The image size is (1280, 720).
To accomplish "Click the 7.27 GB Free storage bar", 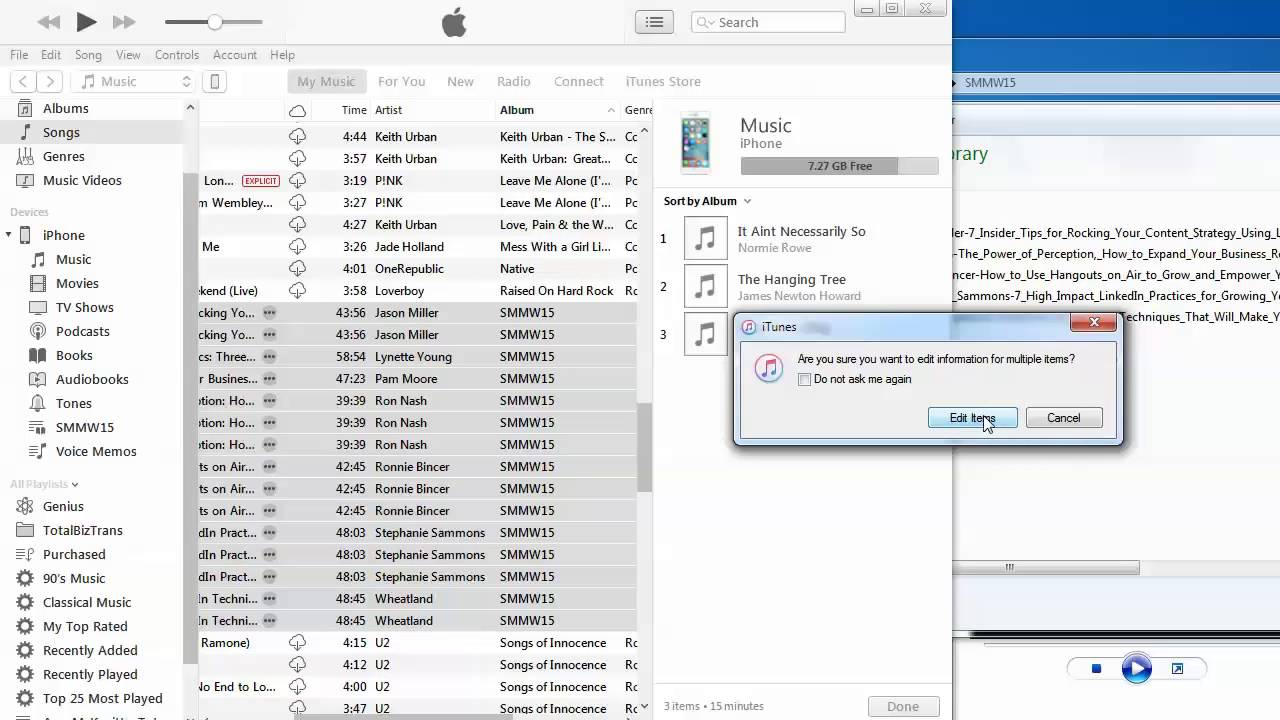I will coord(839,166).
